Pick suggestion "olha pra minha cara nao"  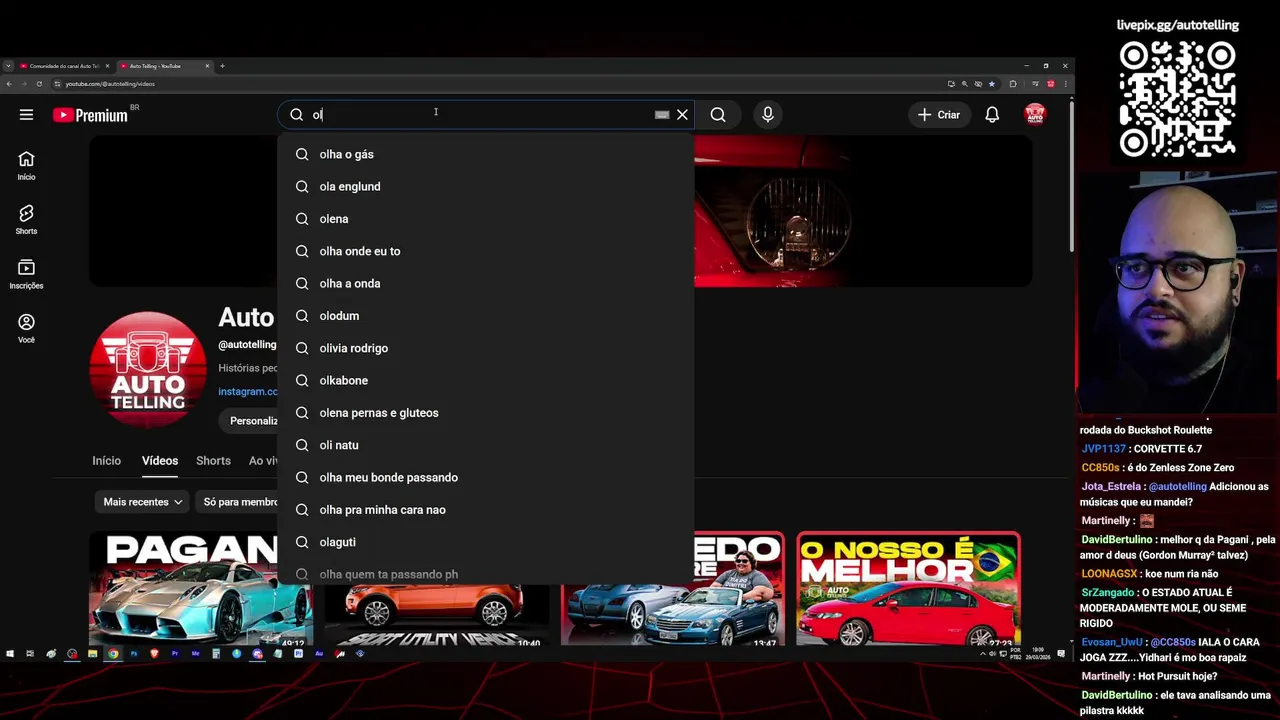pos(485,510)
